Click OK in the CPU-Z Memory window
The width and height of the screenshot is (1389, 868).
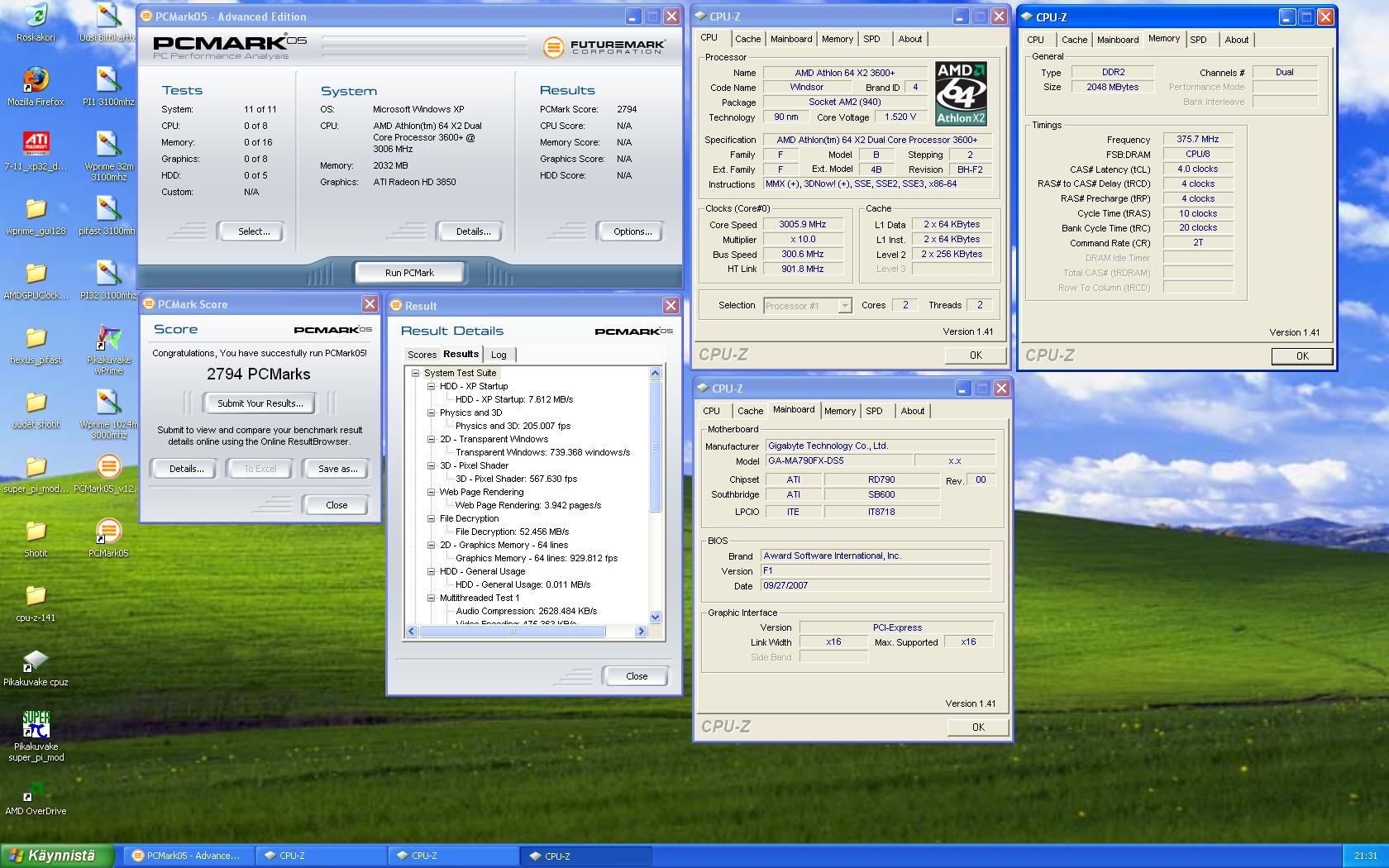(1302, 356)
